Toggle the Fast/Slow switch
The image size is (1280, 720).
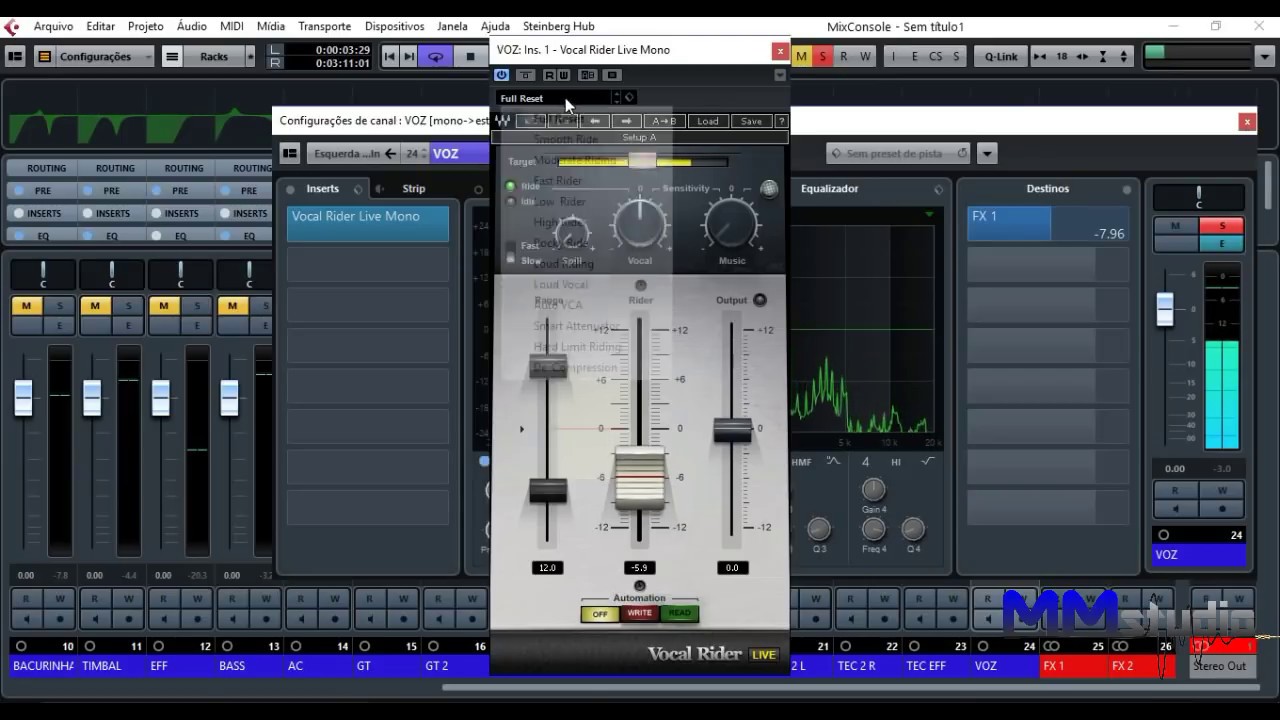tap(511, 253)
